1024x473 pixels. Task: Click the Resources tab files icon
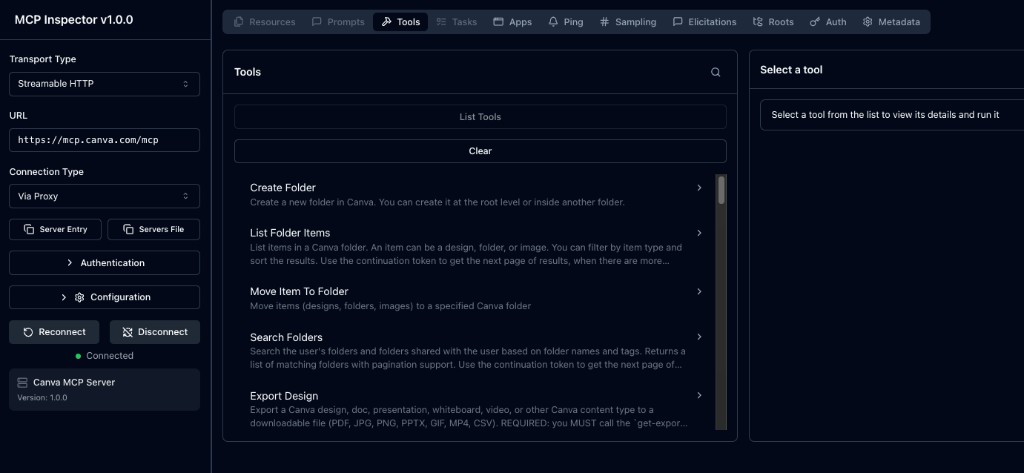[x=239, y=22]
